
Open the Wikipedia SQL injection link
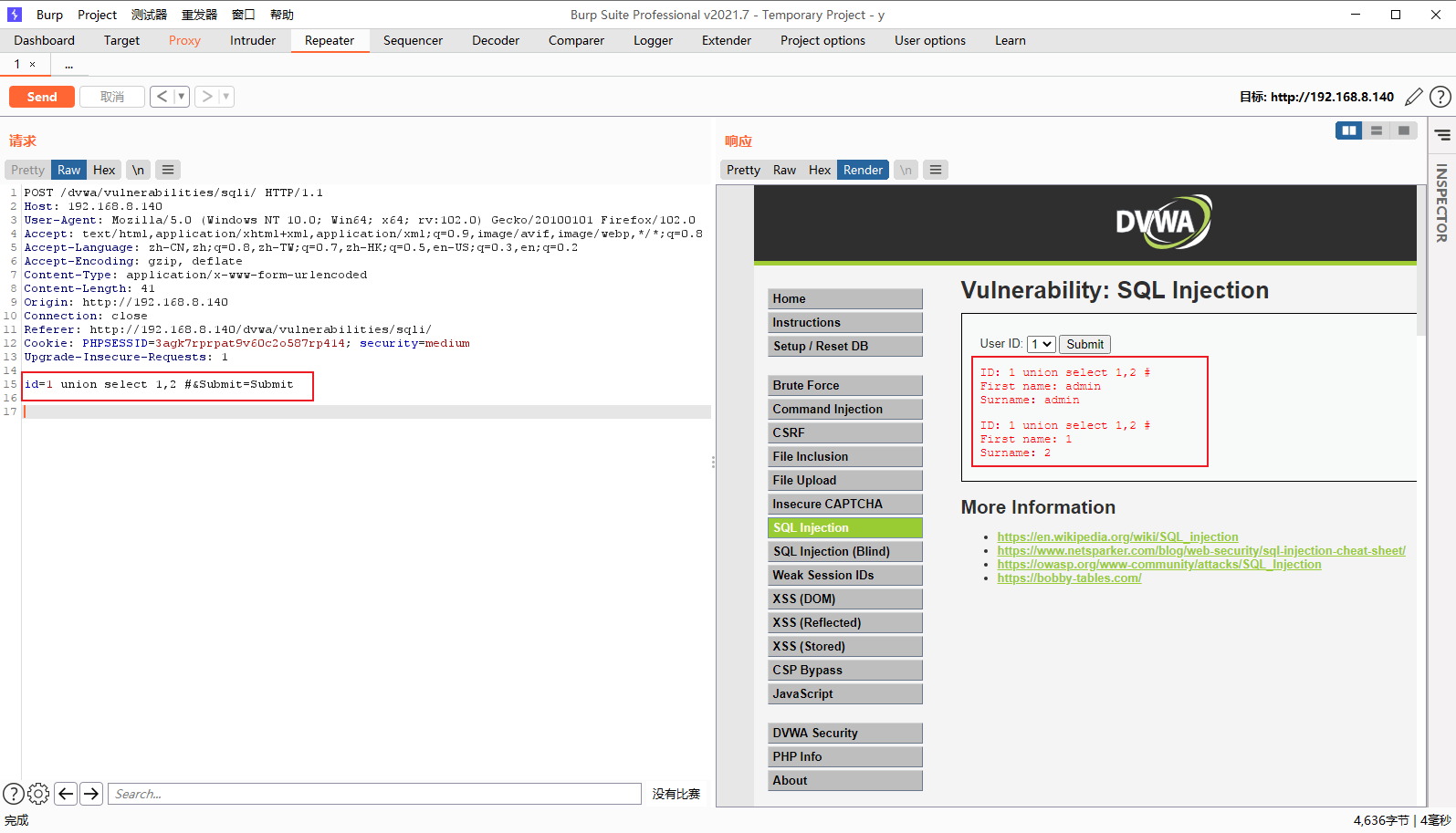(x=1117, y=536)
